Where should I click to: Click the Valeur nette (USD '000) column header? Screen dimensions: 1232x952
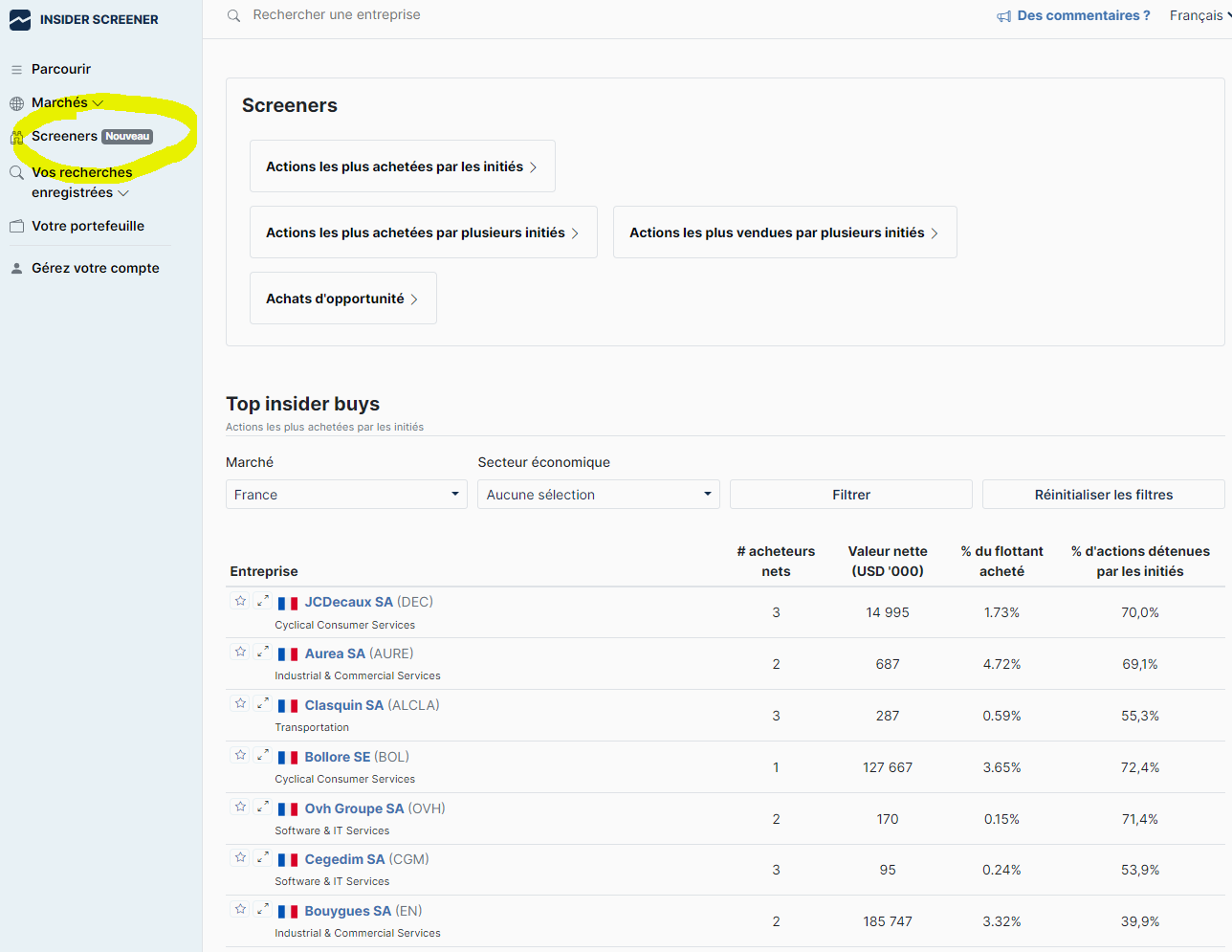pyautogui.click(x=888, y=562)
